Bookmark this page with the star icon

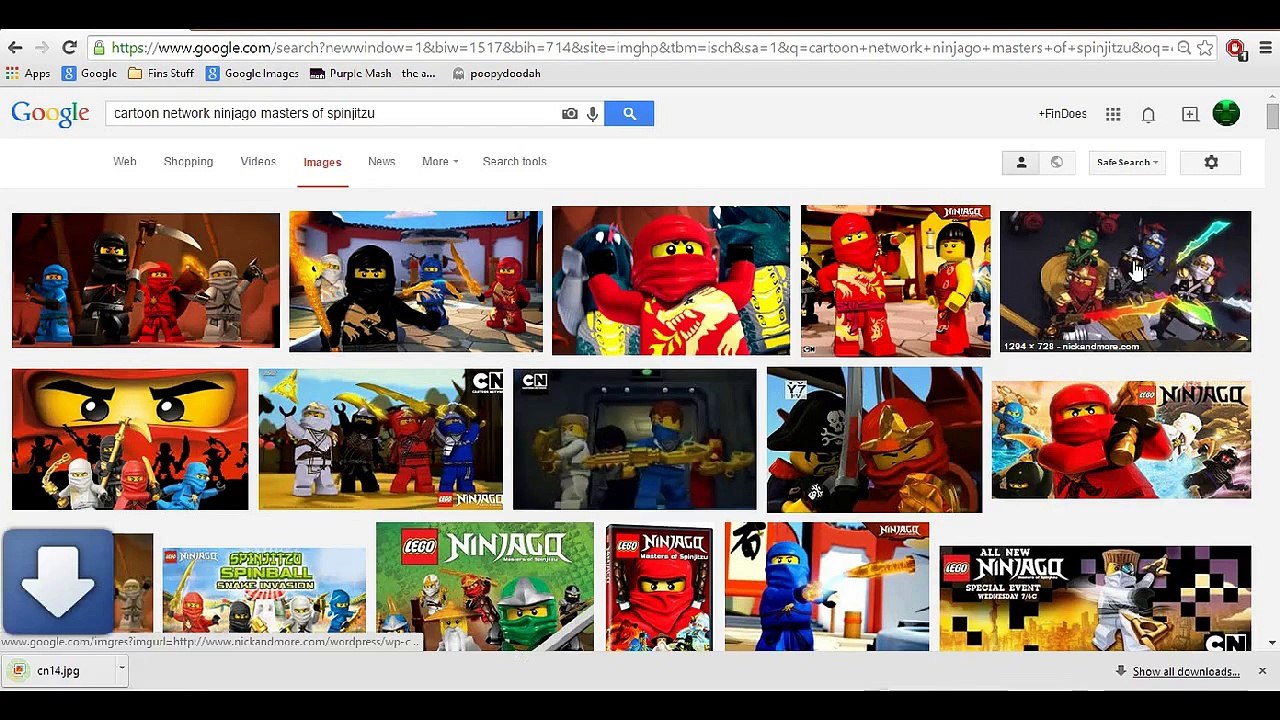pos(1205,47)
